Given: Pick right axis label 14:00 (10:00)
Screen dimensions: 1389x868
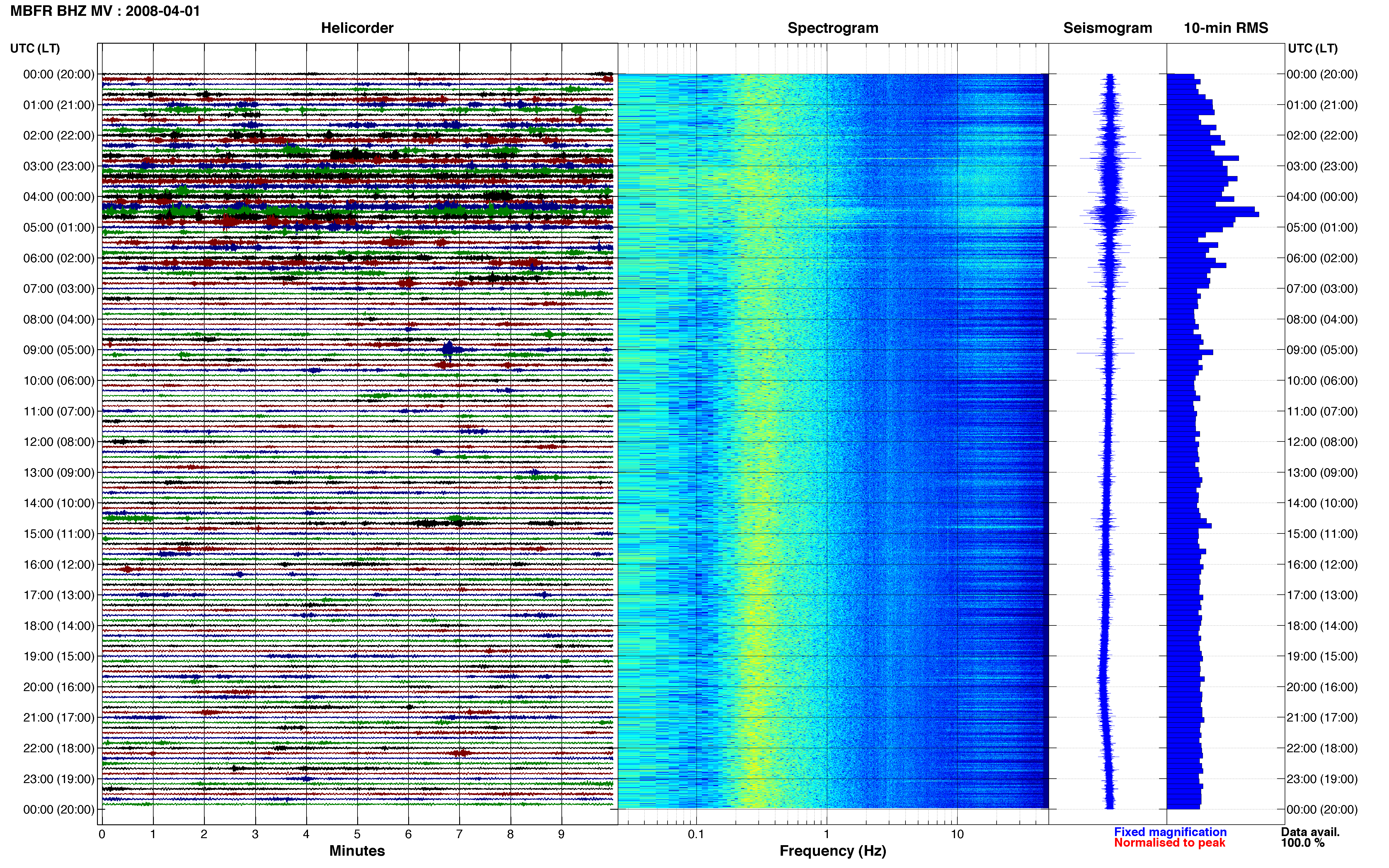Looking at the screenshot, I should [x=1322, y=504].
